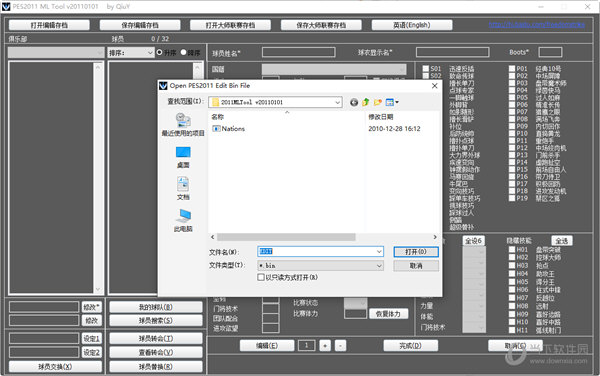The width and height of the screenshot is (600, 376).
Task: Click the 名称 name column header
Action: click(x=218, y=117)
